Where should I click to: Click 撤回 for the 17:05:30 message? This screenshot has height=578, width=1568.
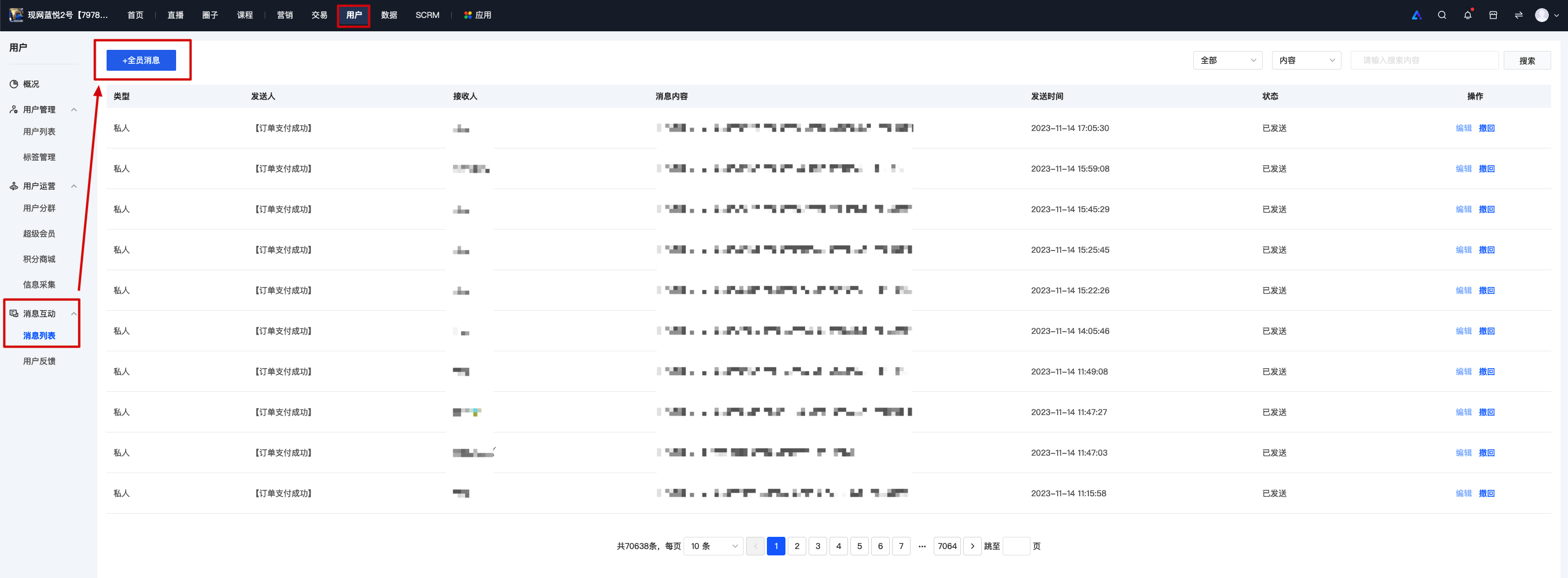point(1486,129)
